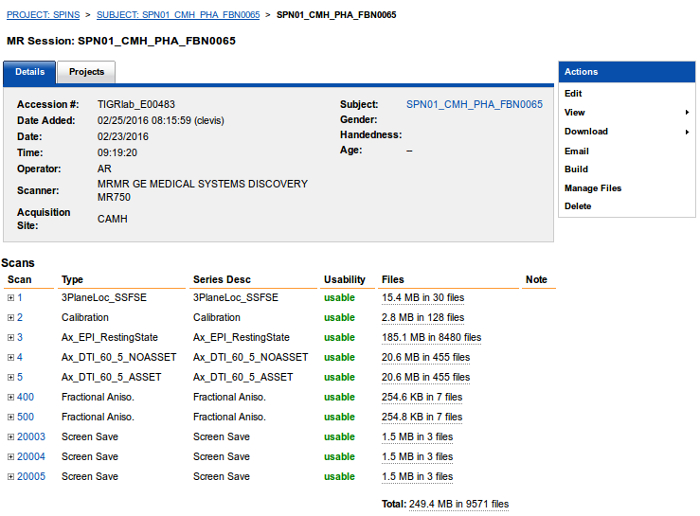Click '15.4 MB in 30 files'
This screenshot has width=700, height=516.
(423, 298)
